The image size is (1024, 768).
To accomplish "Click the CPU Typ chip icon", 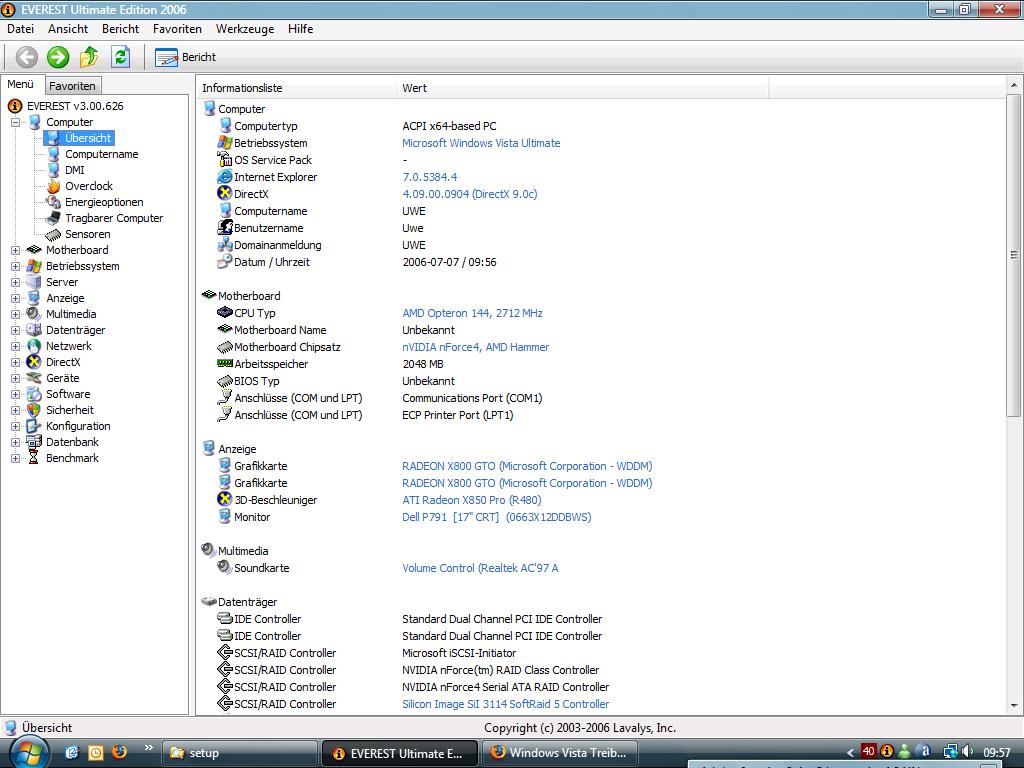I will 225,312.
